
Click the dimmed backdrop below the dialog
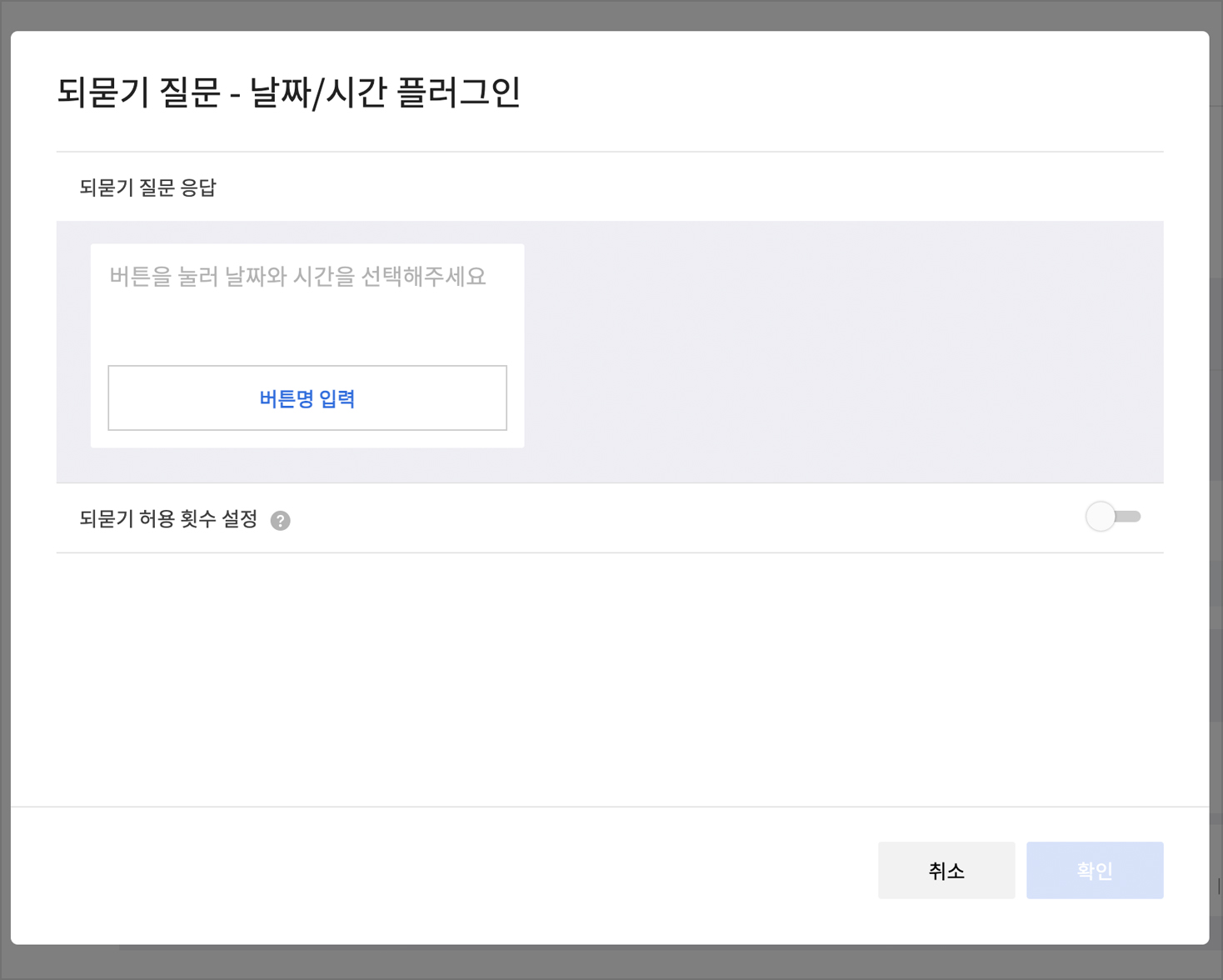(611, 963)
